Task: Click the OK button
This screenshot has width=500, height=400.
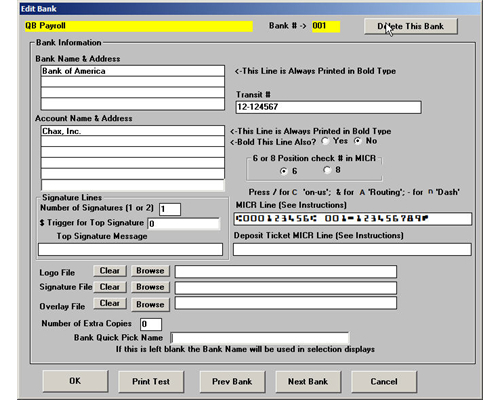Action: [x=75, y=381]
